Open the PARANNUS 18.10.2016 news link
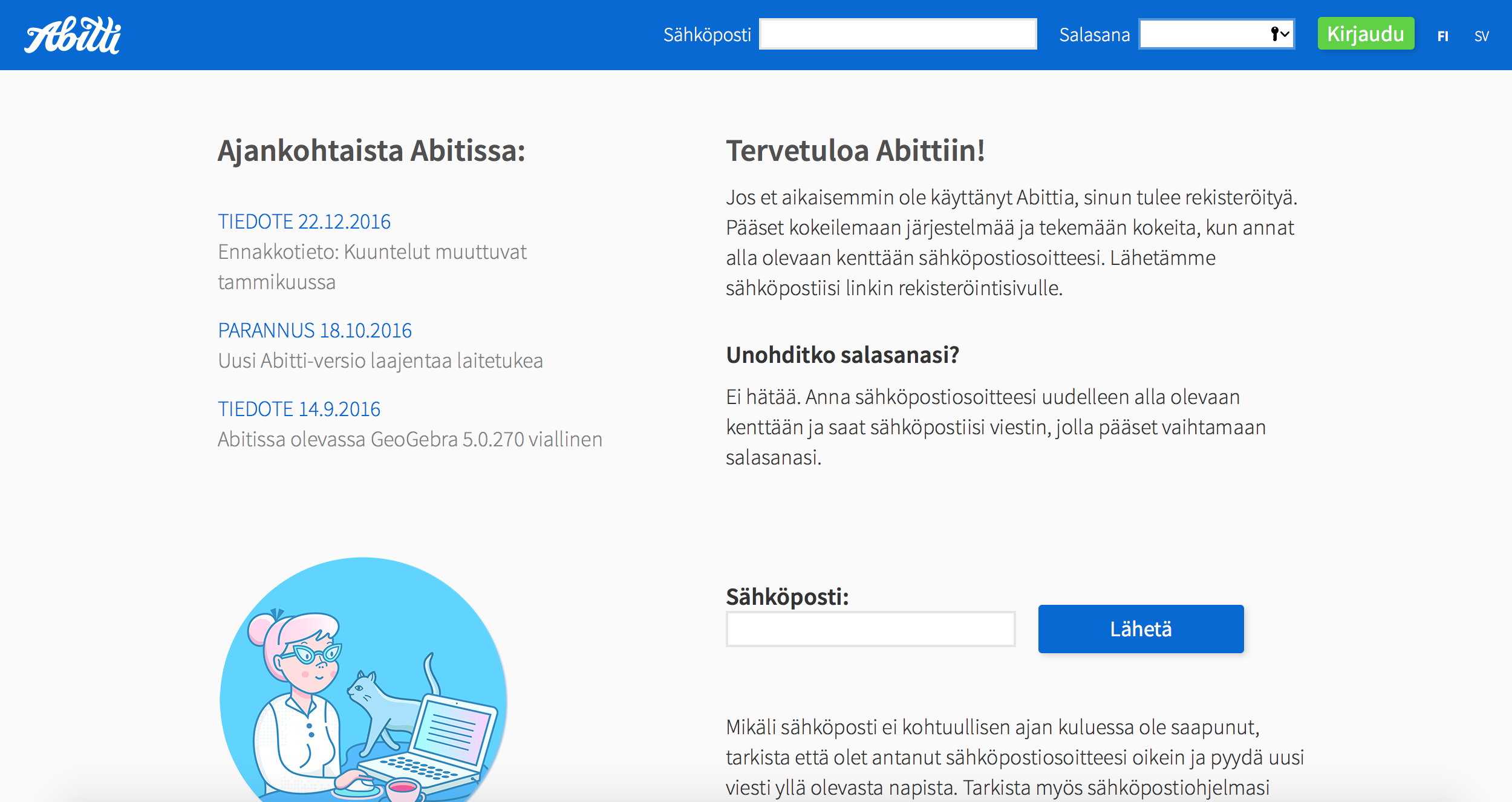Viewport: 1512px width, 802px height. pyautogui.click(x=314, y=331)
